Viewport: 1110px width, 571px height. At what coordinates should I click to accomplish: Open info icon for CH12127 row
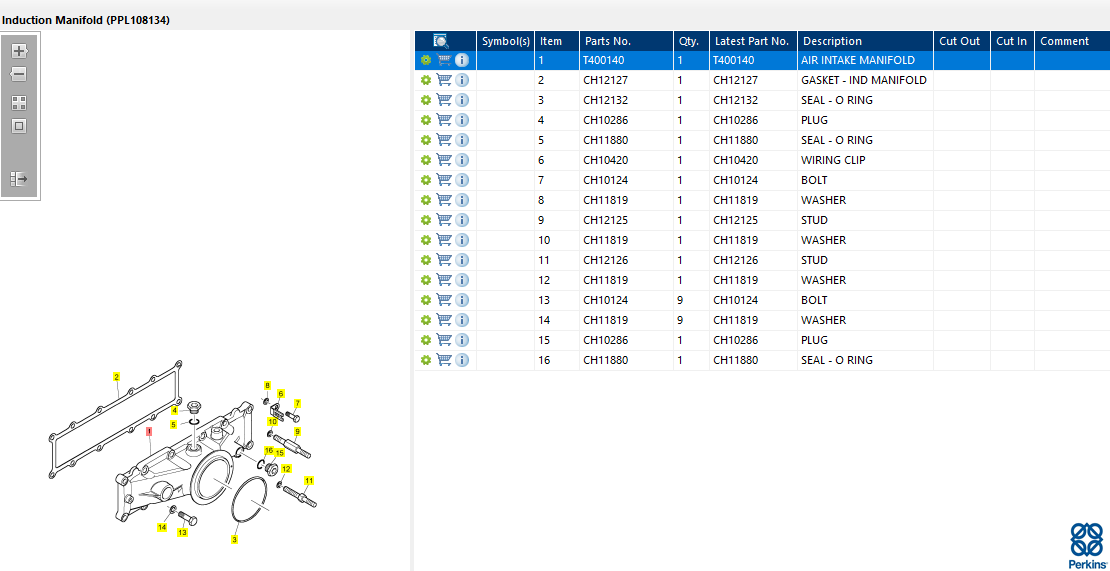(x=462, y=80)
